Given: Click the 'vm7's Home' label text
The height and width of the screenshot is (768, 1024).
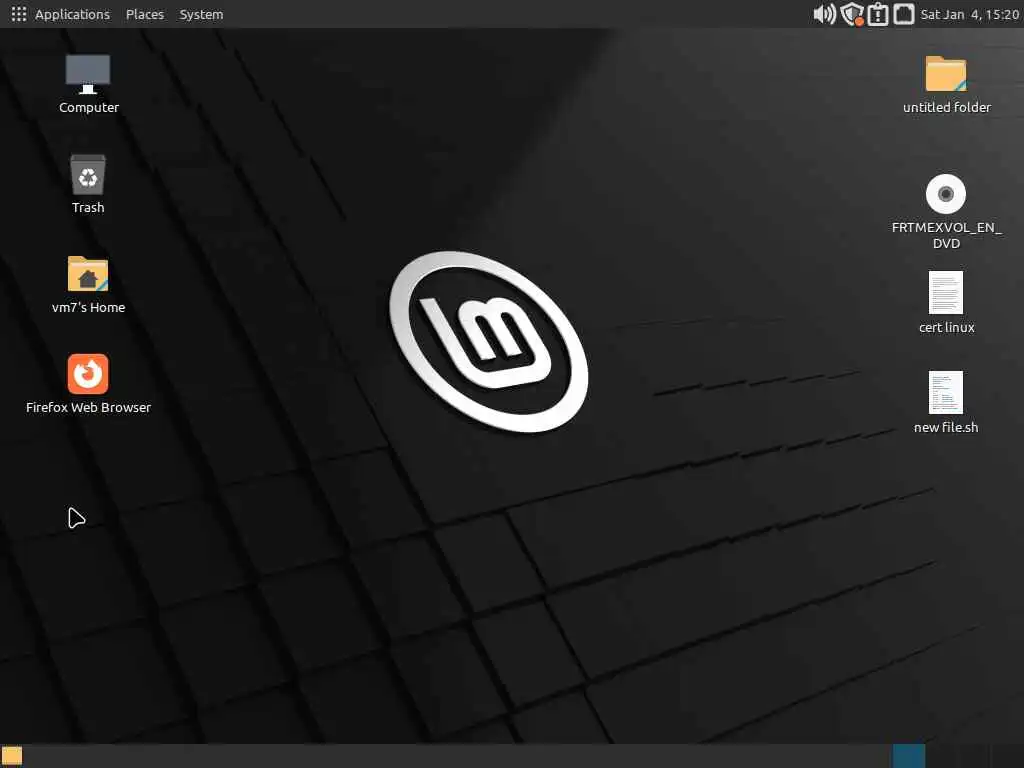Looking at the screenshot, I should [x=88, y=308].
